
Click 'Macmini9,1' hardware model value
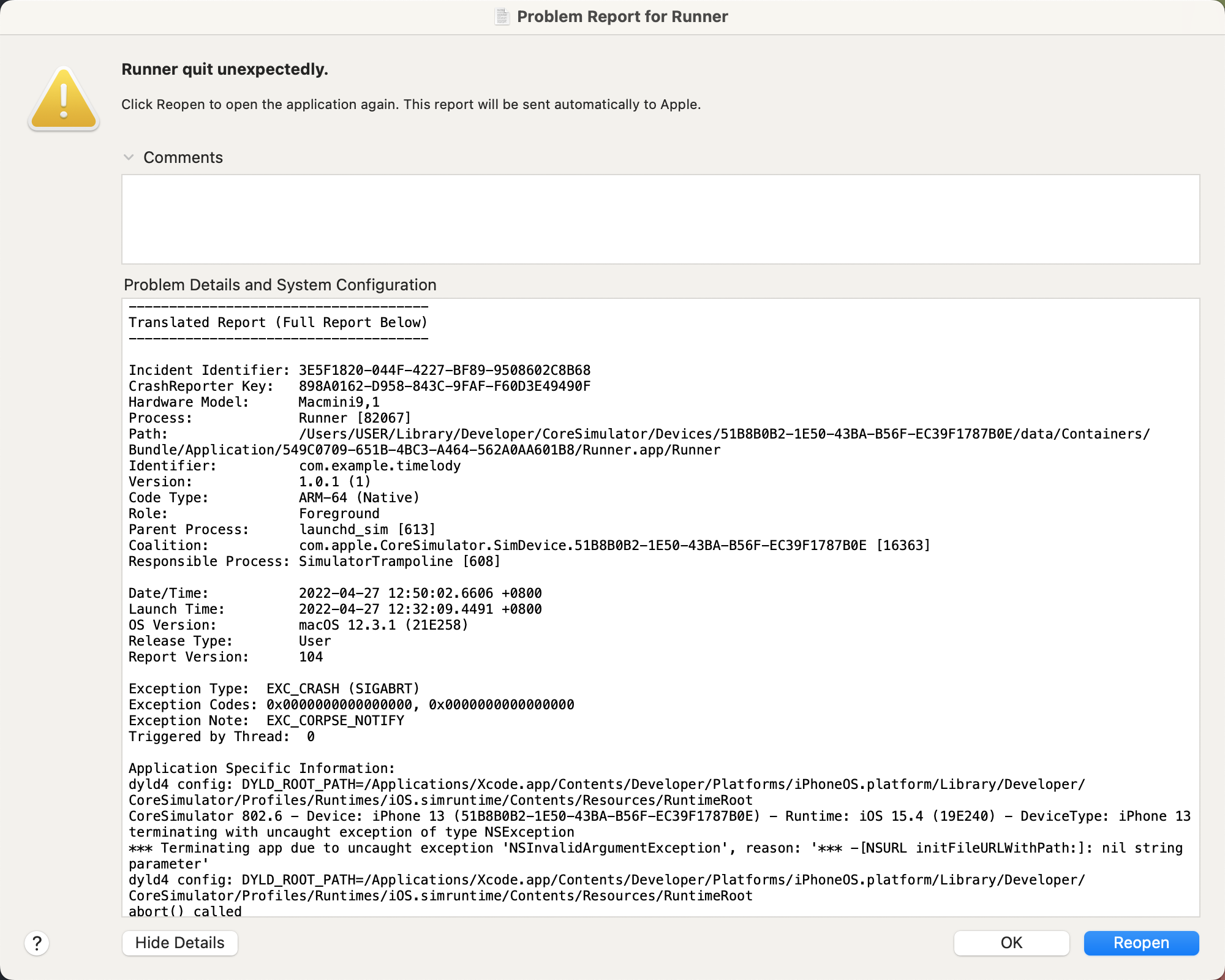[339, 402]
